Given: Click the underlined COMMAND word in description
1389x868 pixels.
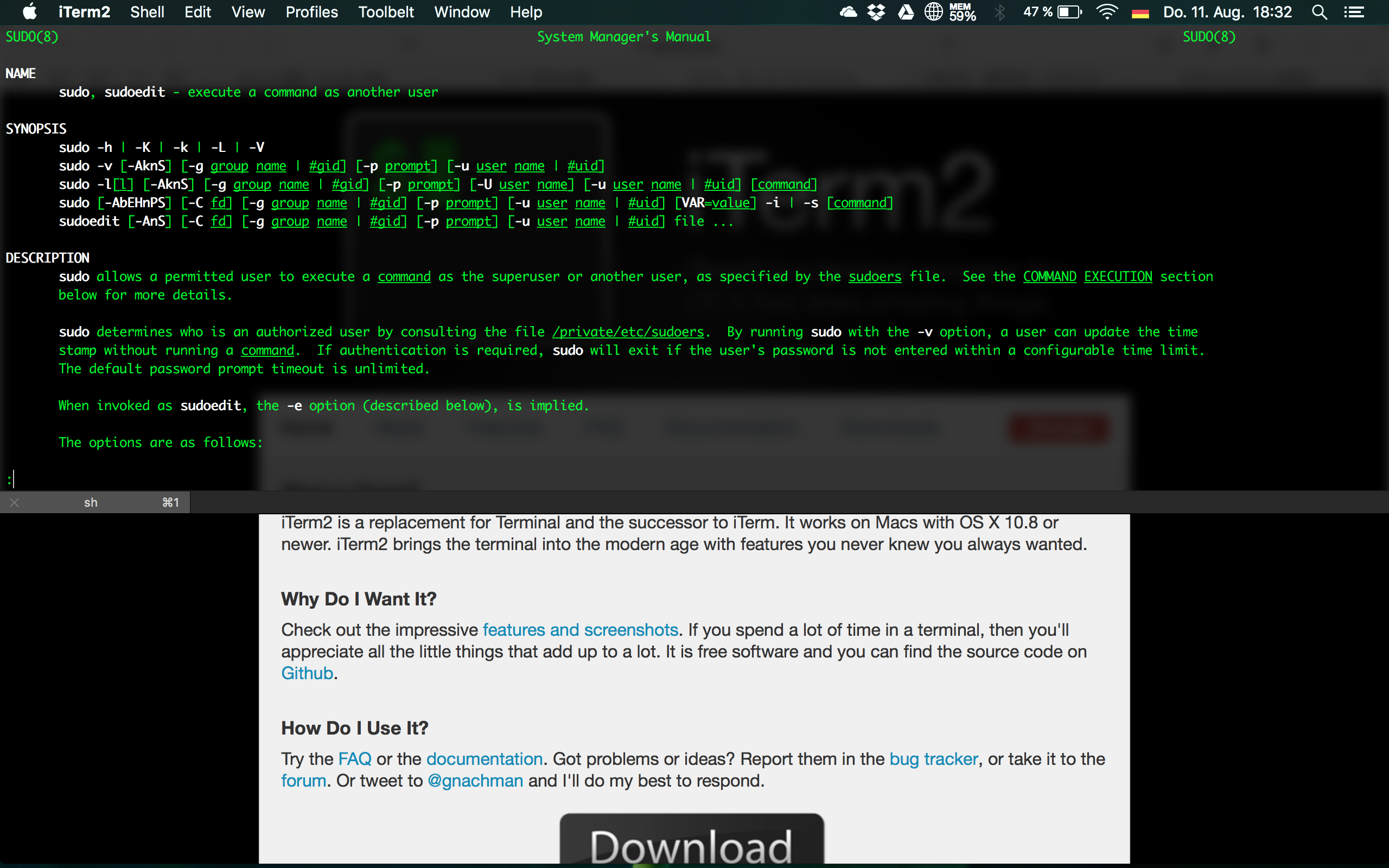Looking at the screenshot, I should (1050, 277).
